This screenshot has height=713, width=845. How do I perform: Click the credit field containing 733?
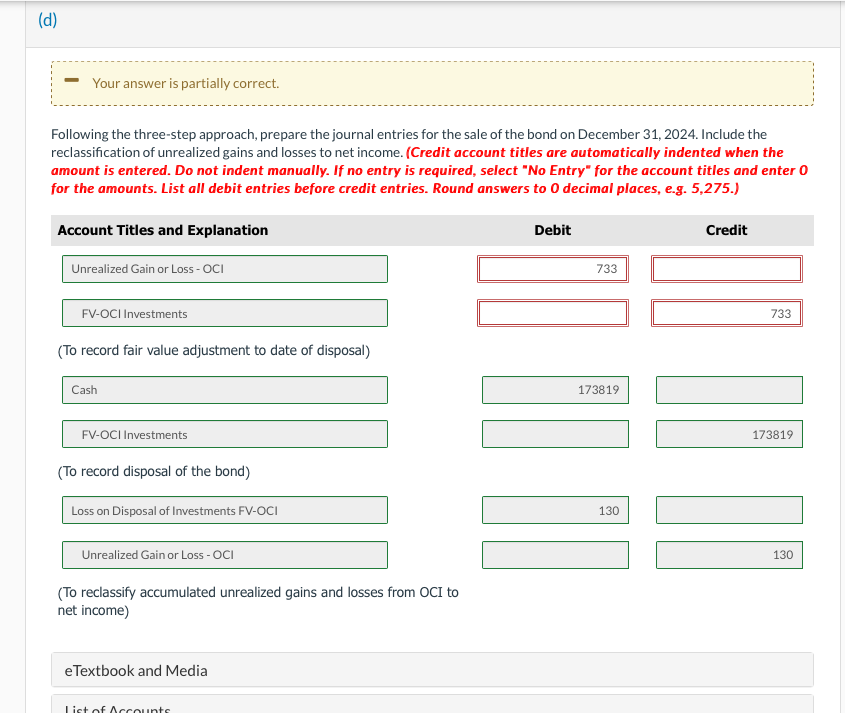[726, 312]
